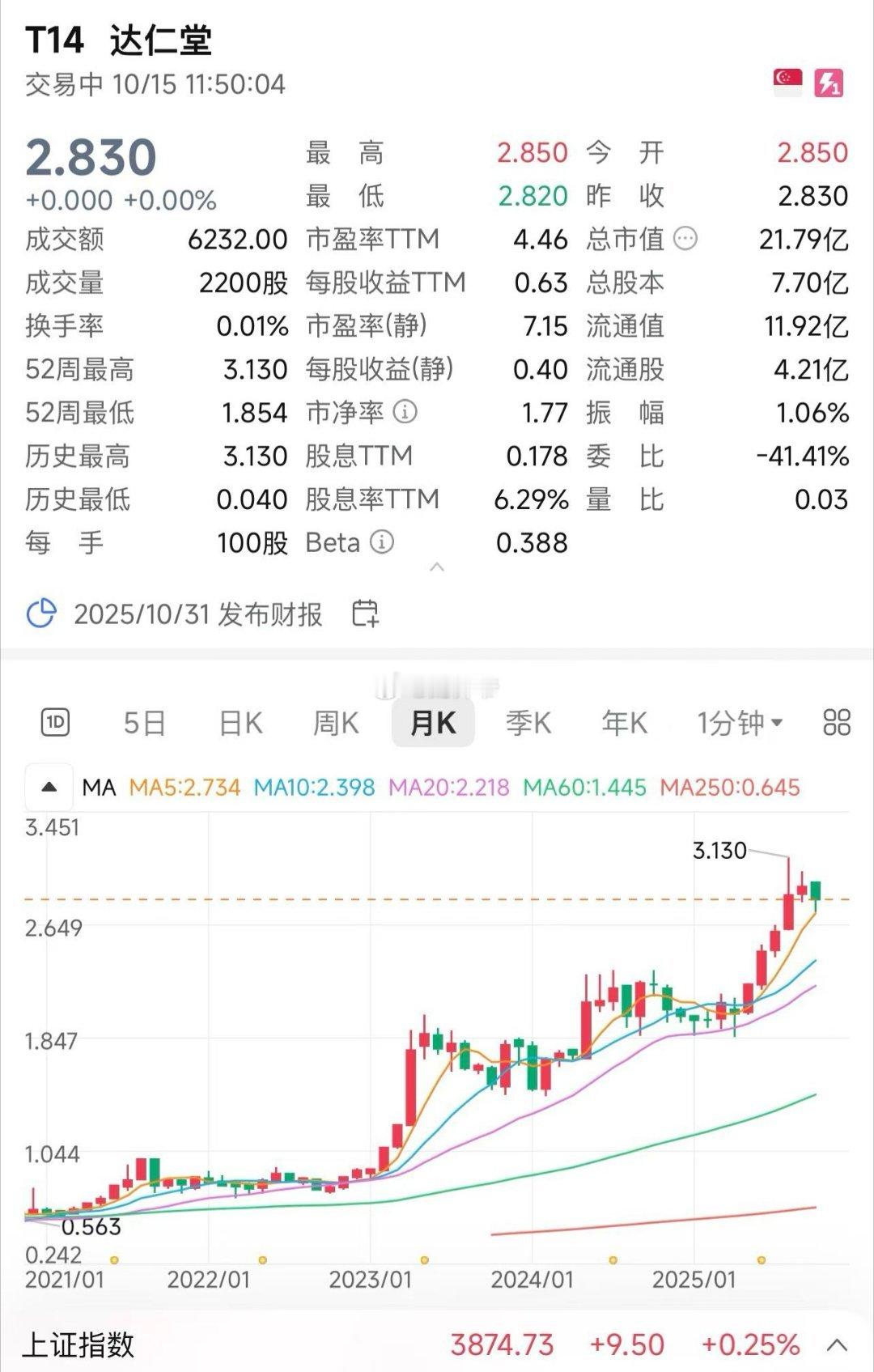Tap the earnings report pie chart icon
The image size is (874, 1372).
41,614
